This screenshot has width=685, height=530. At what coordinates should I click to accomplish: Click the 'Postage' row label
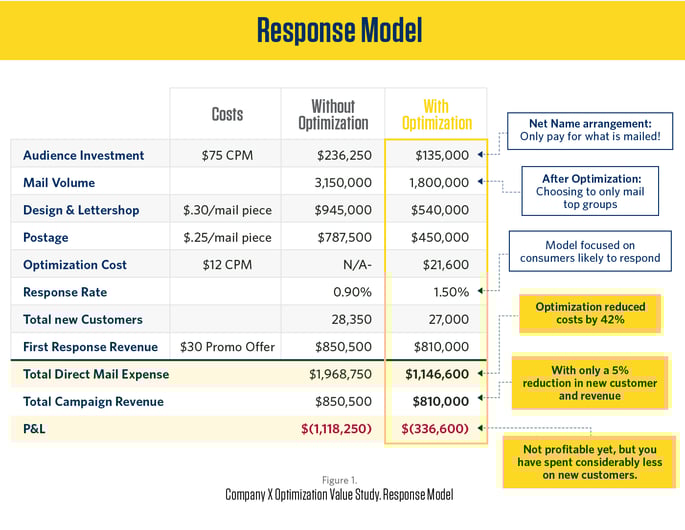click(46, 237)
